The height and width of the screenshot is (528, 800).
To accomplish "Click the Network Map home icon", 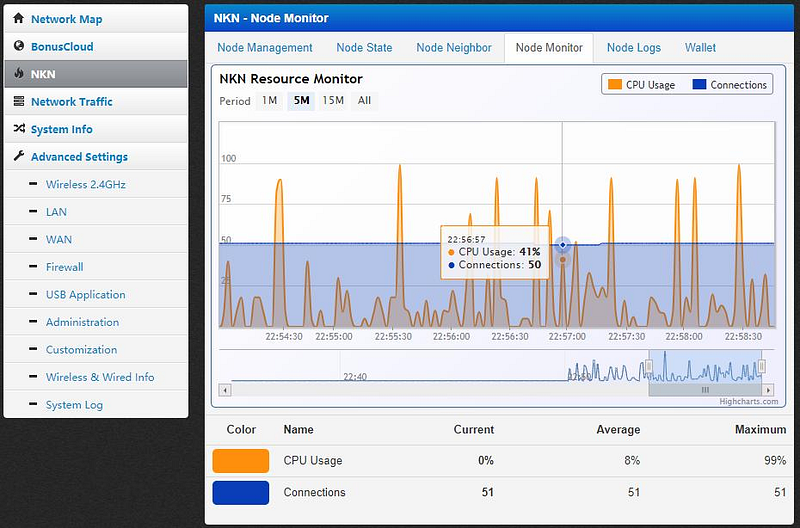I will (18, 18).
